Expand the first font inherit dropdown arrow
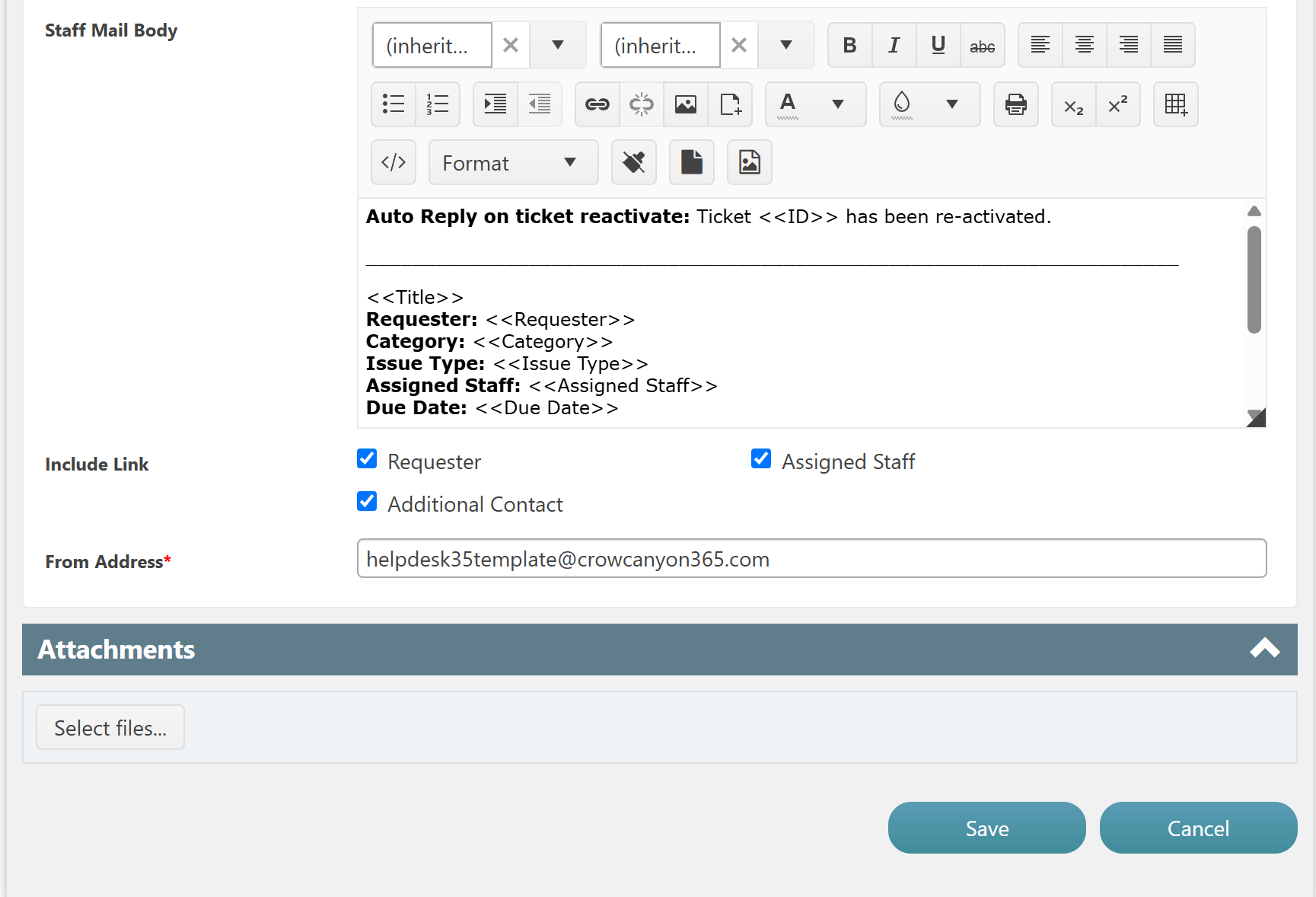1316x897 pixels. coord(558,46)
